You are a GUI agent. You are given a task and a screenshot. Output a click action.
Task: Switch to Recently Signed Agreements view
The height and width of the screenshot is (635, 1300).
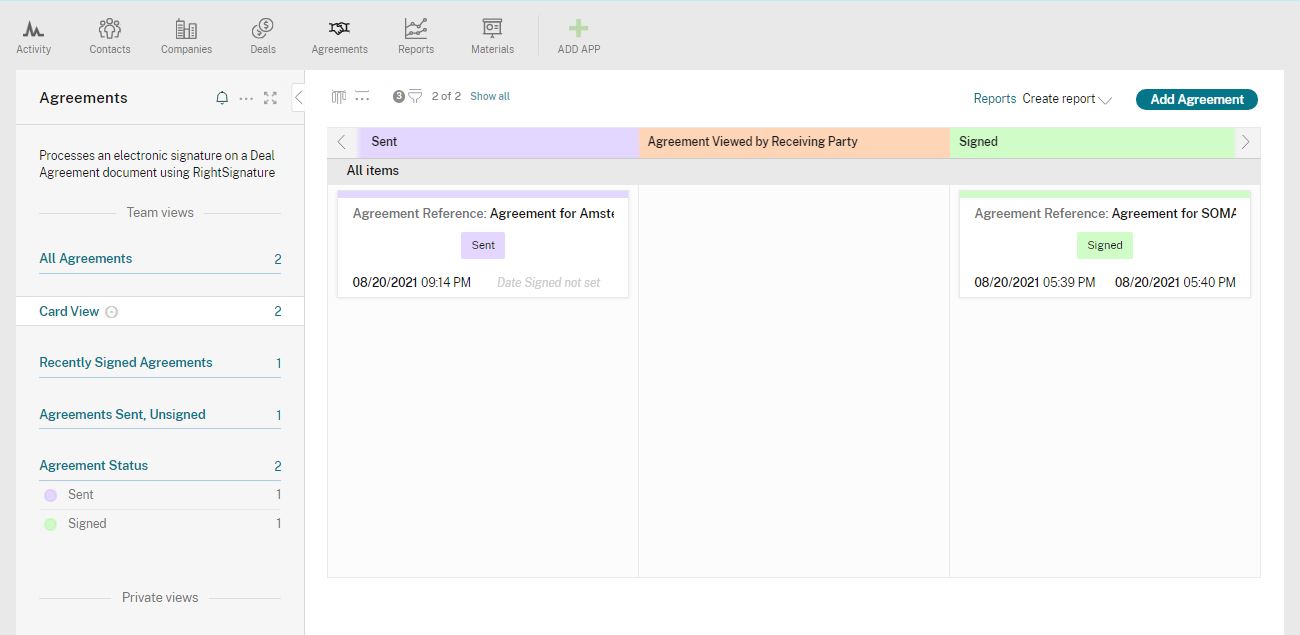126,363
